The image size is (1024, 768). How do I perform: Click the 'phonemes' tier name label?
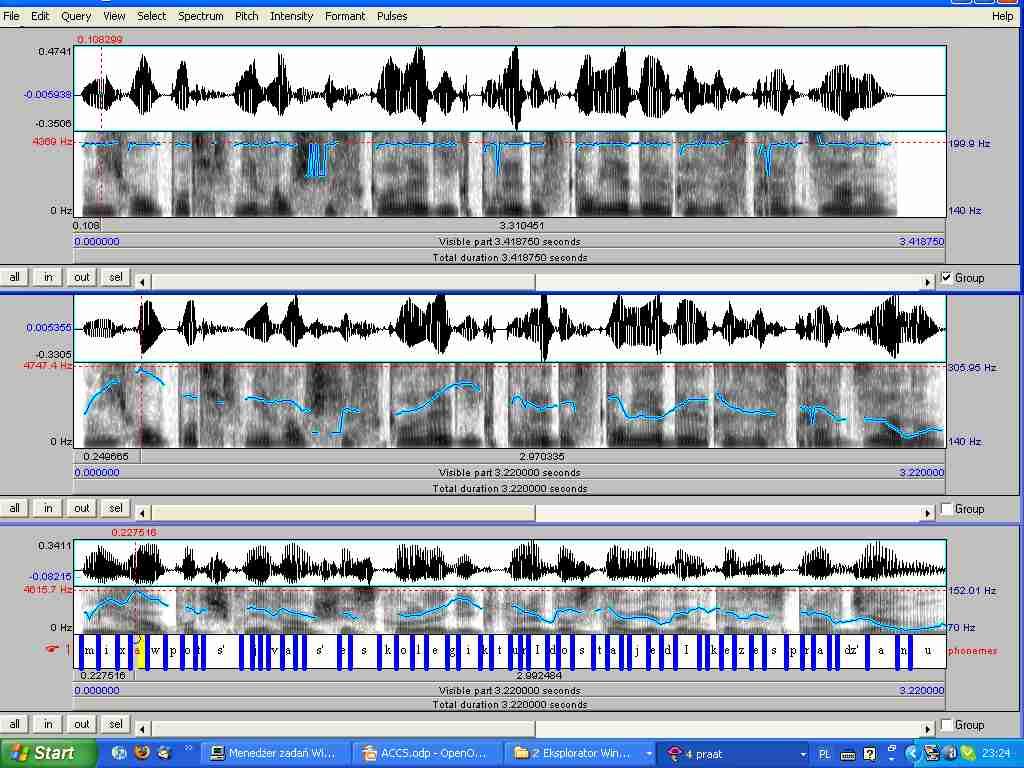coord(972,650)
